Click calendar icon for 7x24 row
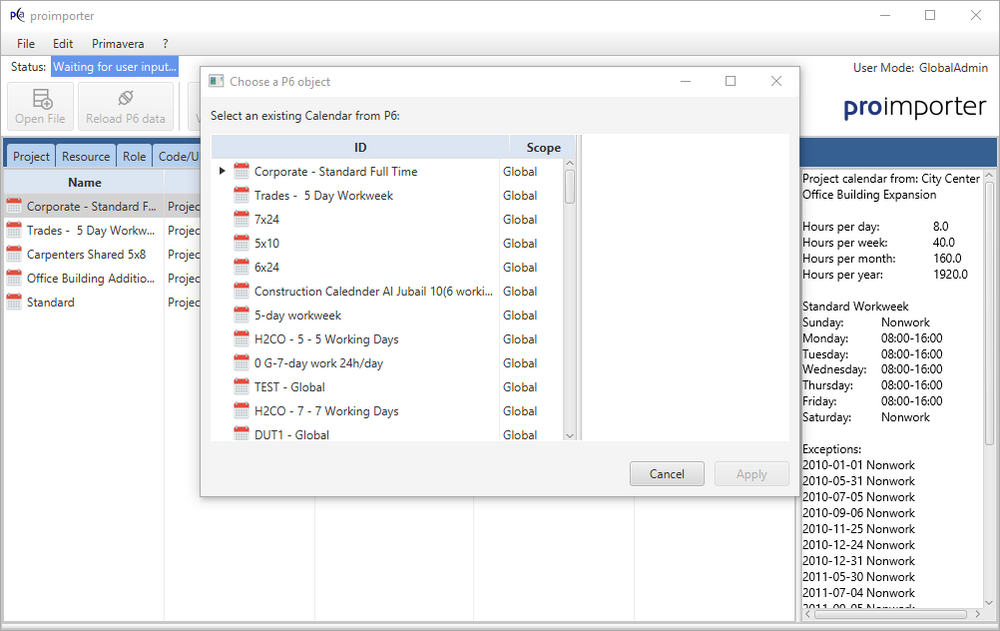Viewport: 1000px width, 631px height. tap(241, 219)
